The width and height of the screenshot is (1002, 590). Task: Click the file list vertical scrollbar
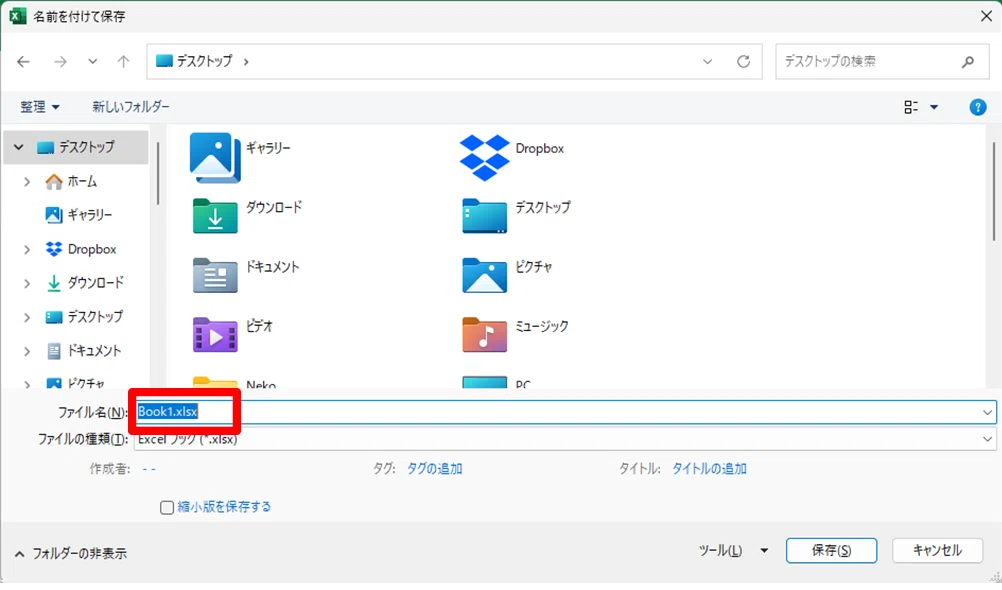click(x=994, y=192)
